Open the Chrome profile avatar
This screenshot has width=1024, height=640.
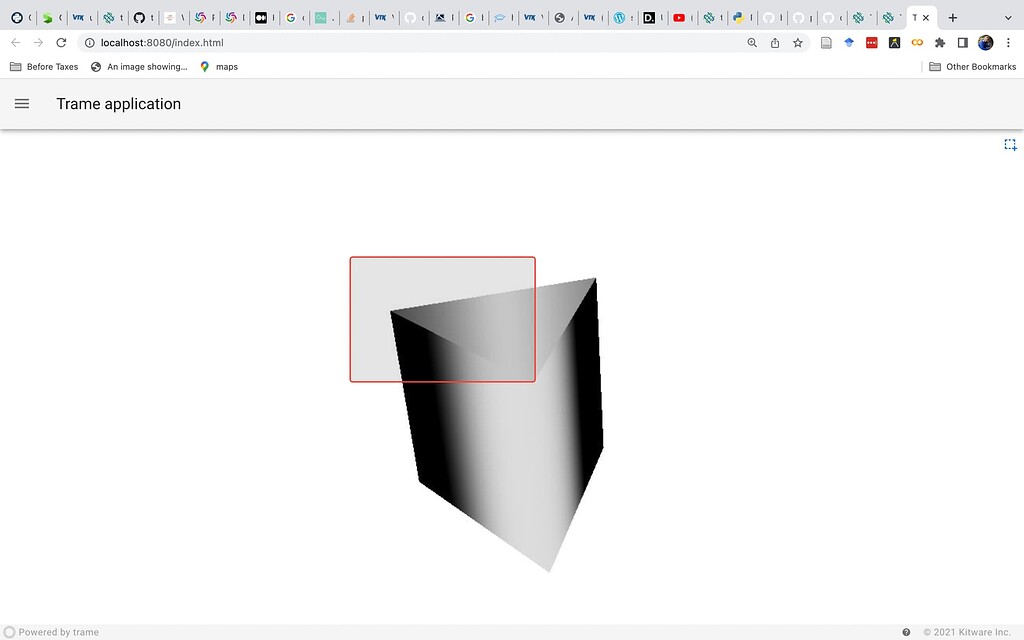pos(985,43)
